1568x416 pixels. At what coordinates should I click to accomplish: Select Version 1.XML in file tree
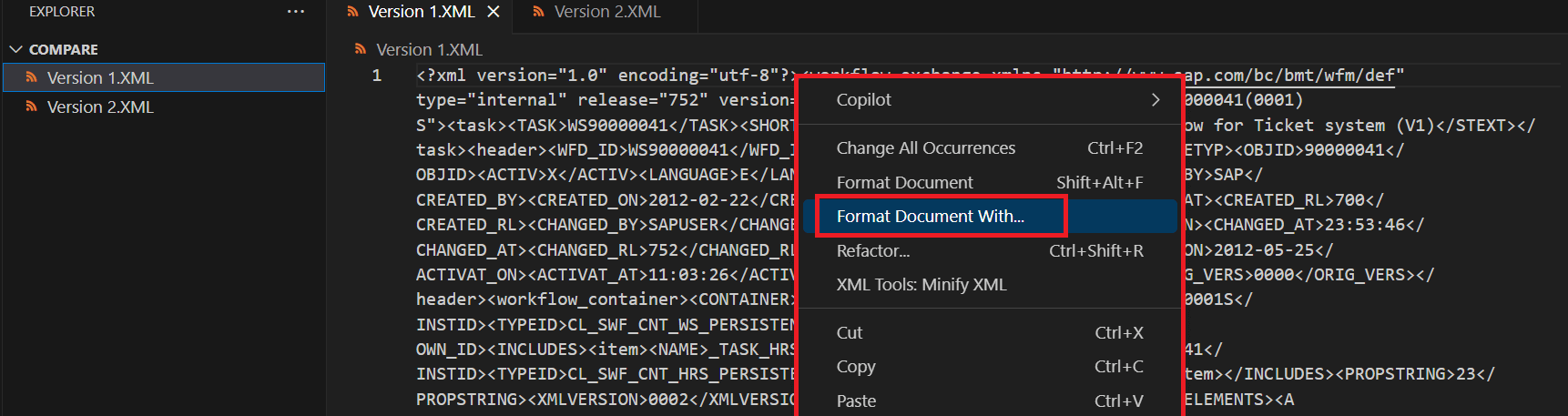(x=100, y=78)
